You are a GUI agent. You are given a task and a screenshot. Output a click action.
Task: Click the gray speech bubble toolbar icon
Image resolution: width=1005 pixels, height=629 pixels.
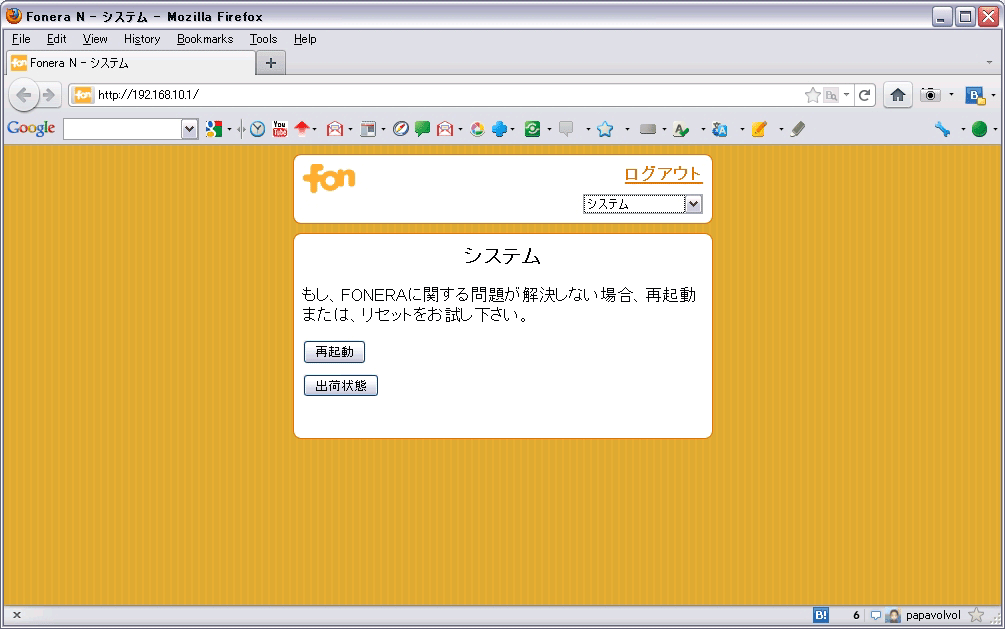pos(566,129)
